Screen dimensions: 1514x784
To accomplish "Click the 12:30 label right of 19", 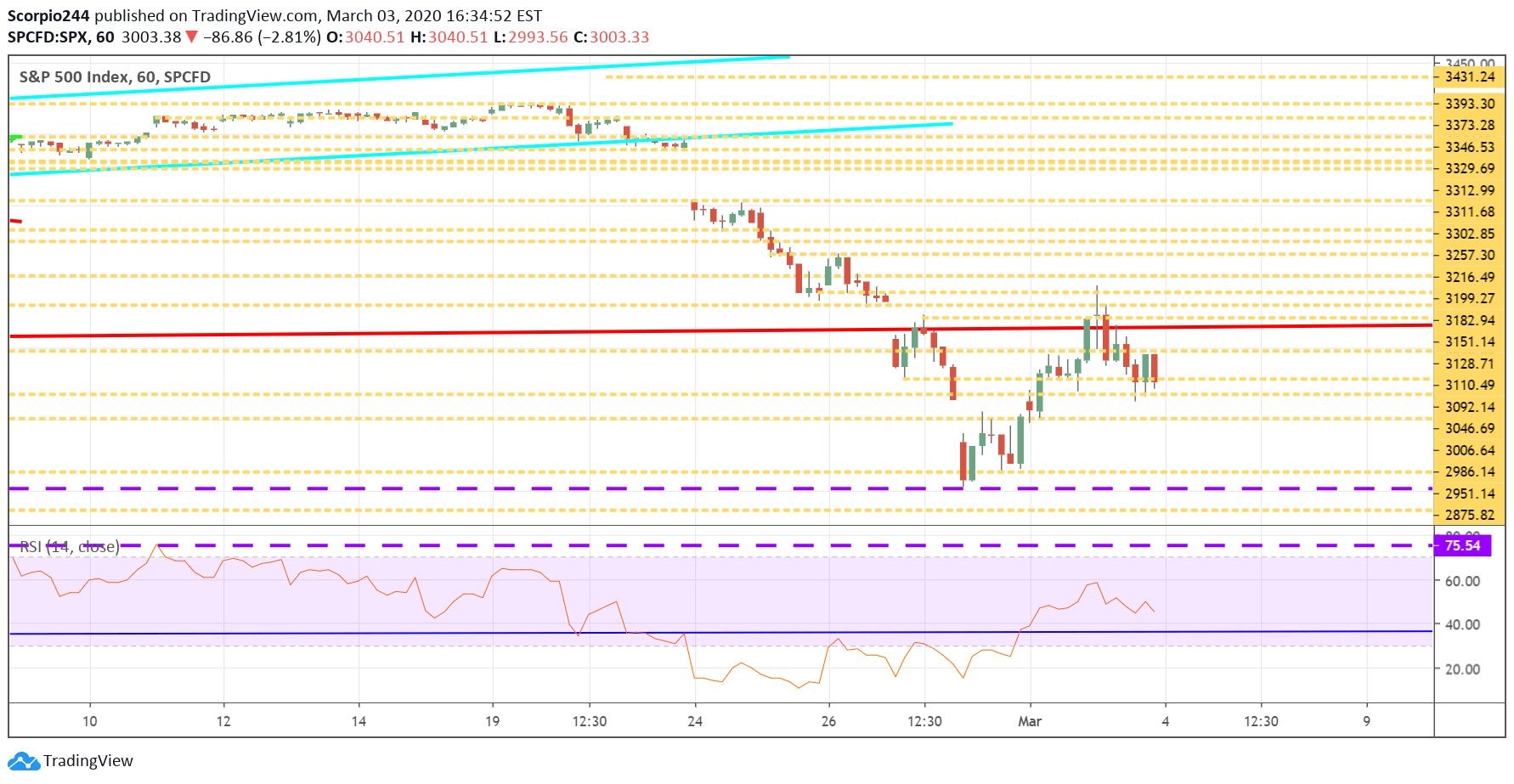I will [x=590, y=721].
